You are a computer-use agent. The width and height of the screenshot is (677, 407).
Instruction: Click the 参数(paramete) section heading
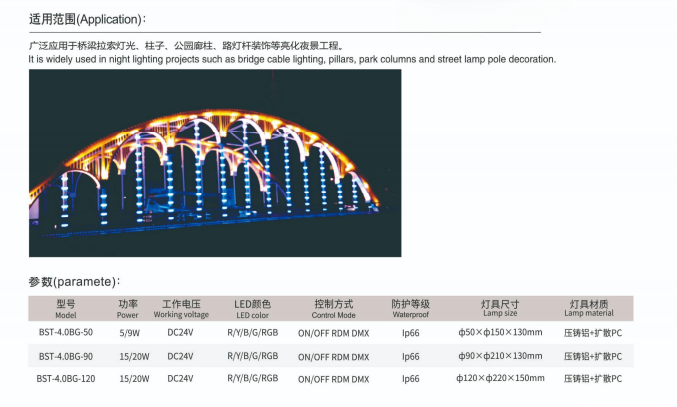coord(74,282)
